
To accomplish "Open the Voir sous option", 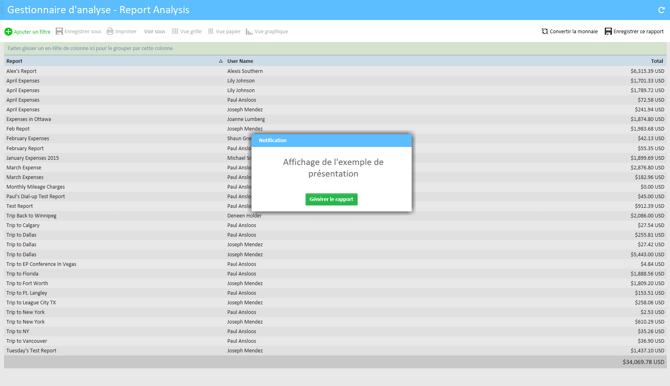I will point(154,31).
